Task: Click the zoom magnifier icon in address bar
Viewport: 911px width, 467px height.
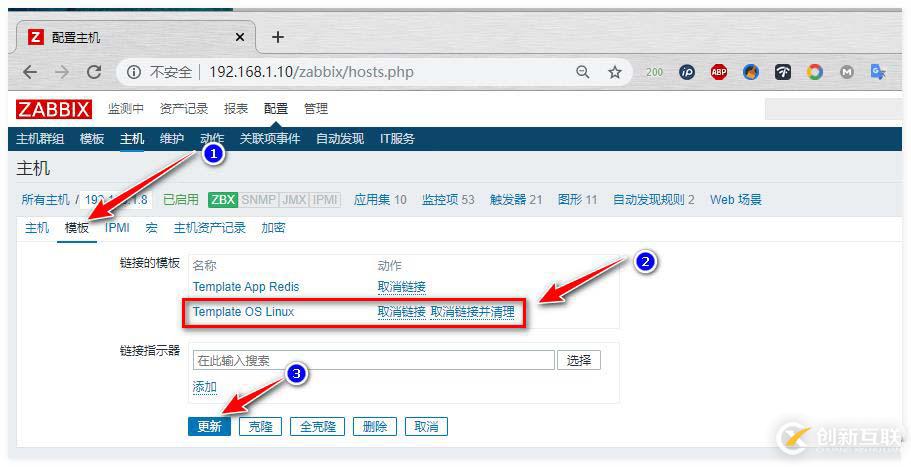Action: click(582, 72)
